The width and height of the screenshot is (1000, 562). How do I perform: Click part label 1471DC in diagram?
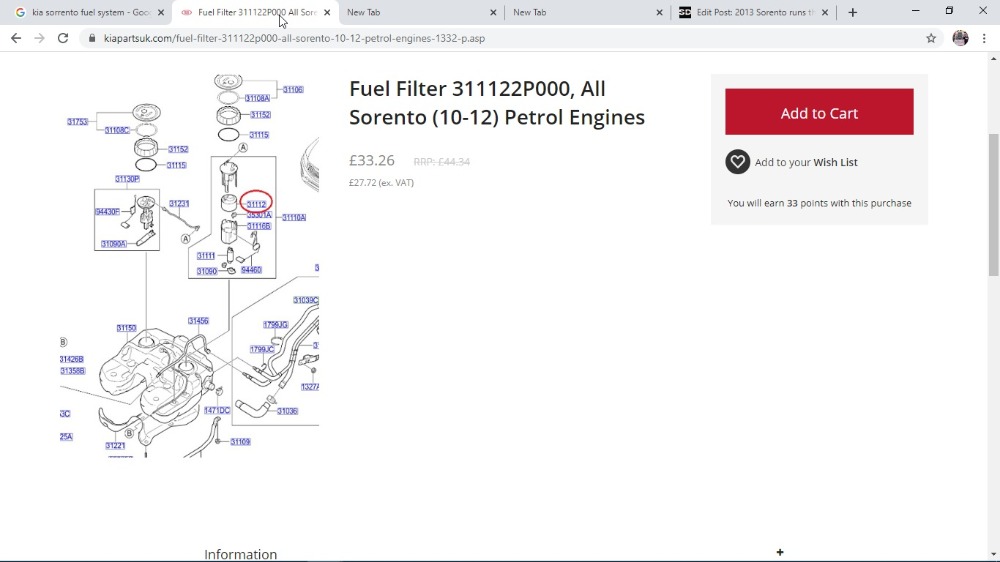[x=217, y=411]
